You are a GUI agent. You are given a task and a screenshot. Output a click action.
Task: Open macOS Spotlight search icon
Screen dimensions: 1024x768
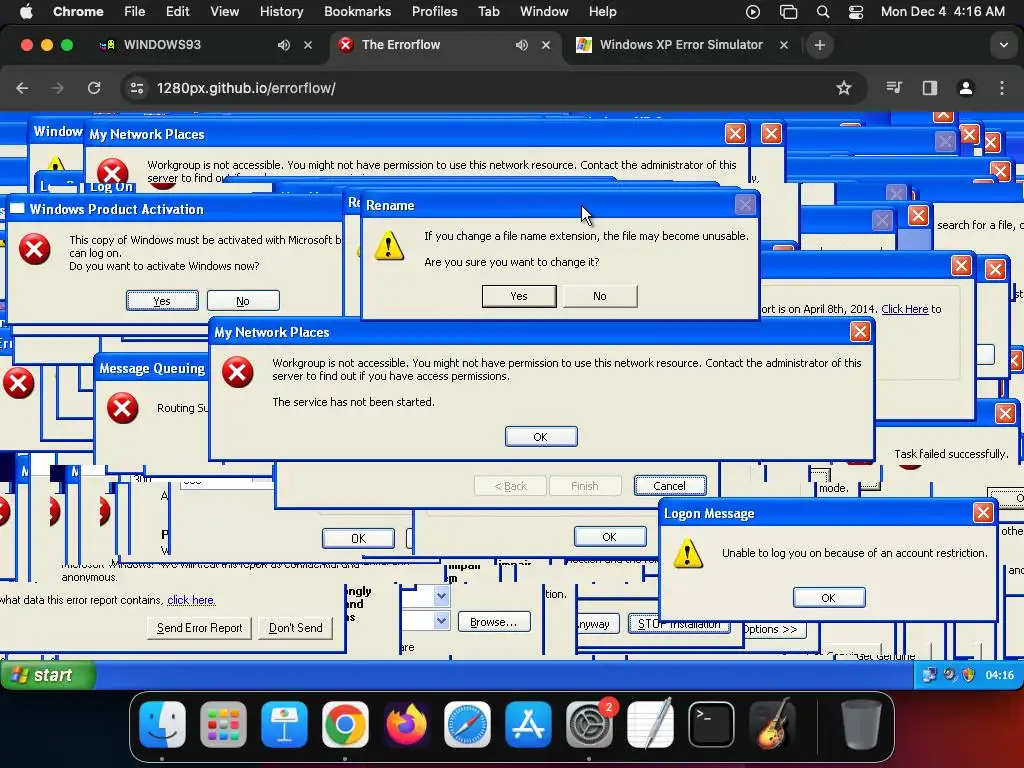(x=823, y=12)
